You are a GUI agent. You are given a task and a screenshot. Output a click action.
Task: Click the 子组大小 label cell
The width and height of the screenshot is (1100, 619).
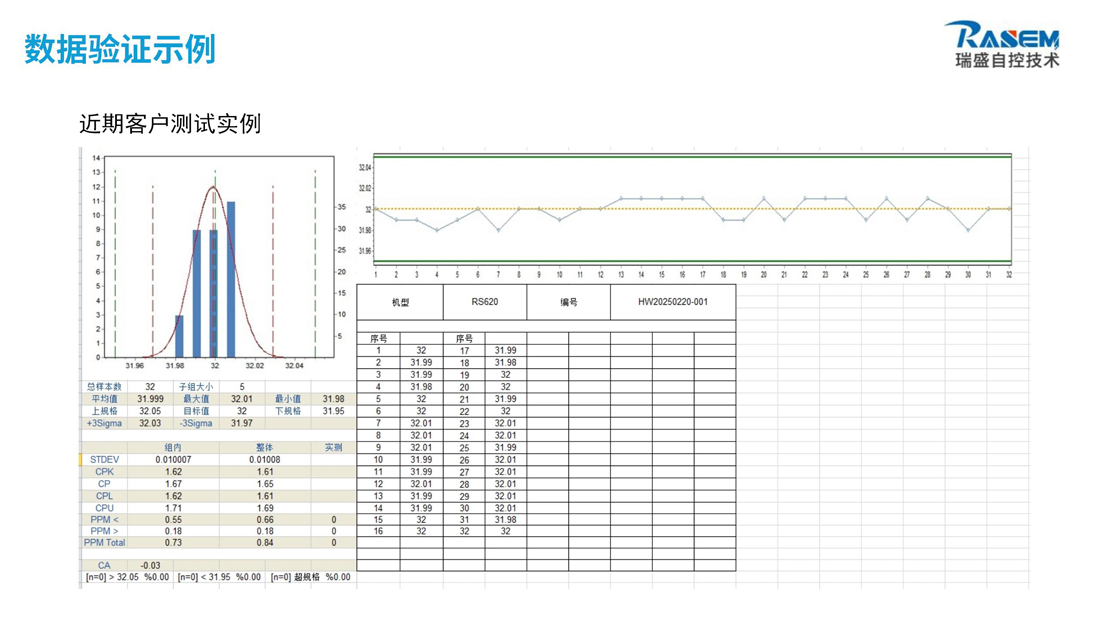tap(195, 387)
